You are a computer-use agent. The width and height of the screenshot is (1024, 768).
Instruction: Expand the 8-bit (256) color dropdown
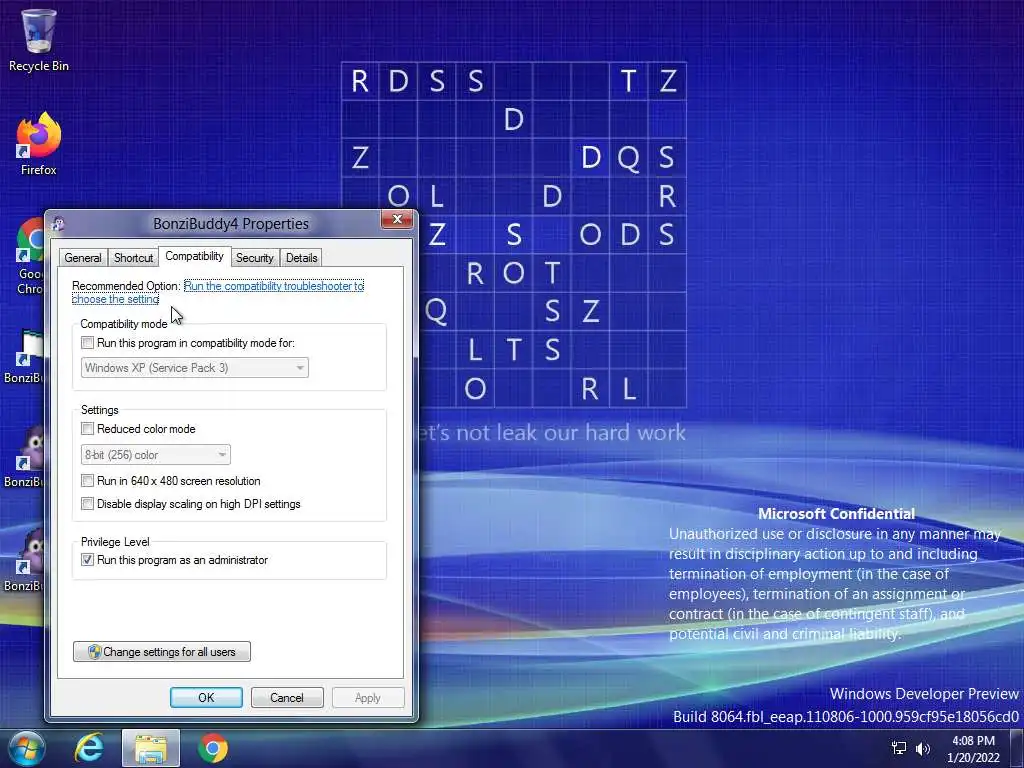pos(155,455)
